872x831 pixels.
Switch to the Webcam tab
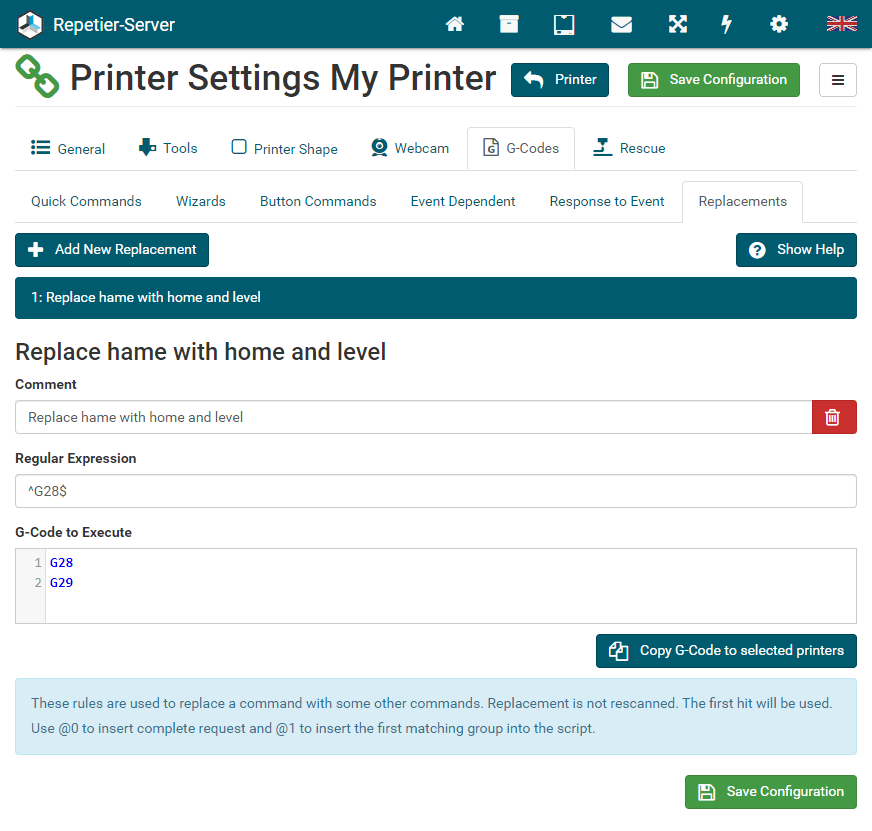(x=410, y=149)
